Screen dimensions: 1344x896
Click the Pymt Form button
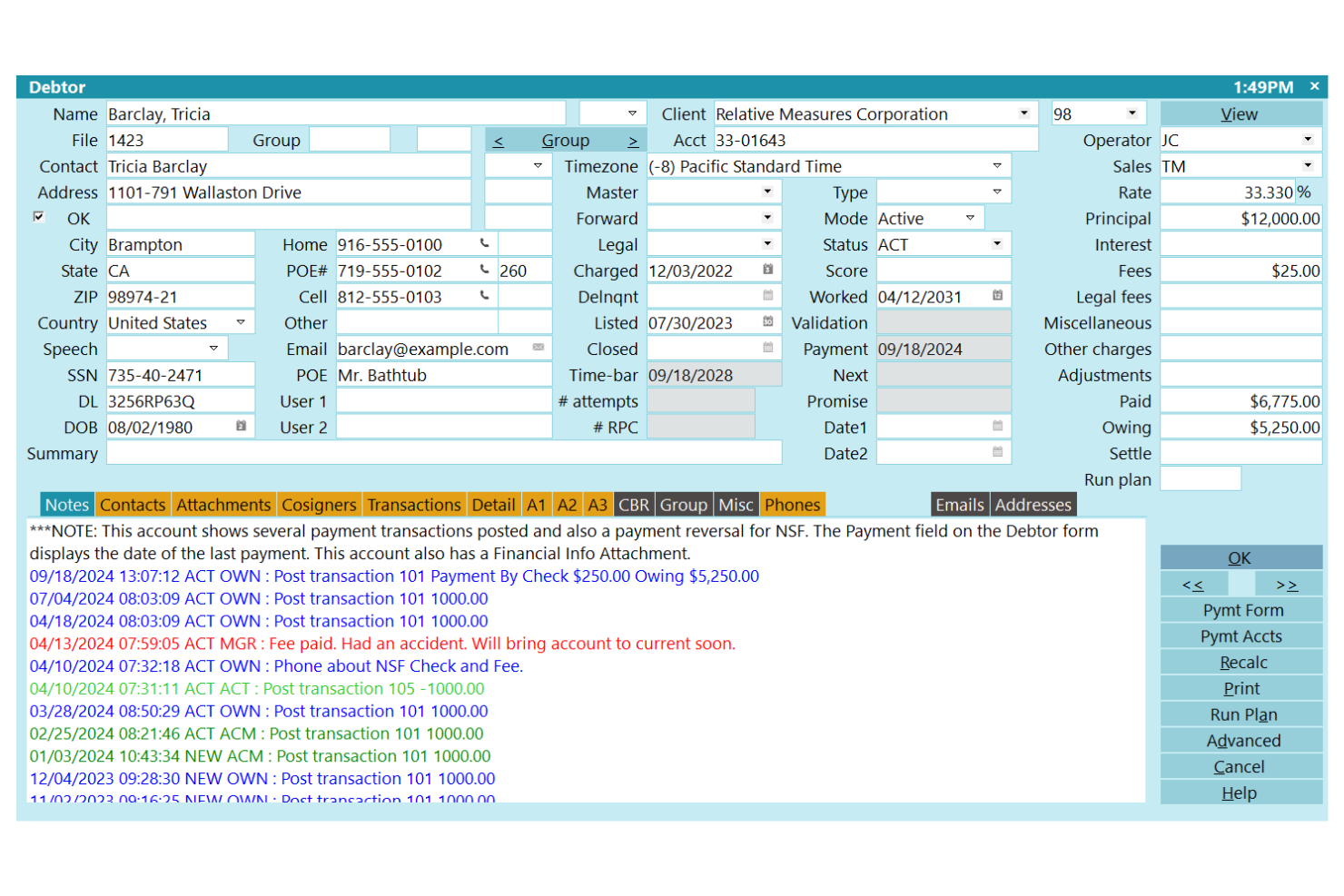point(1240,609)
